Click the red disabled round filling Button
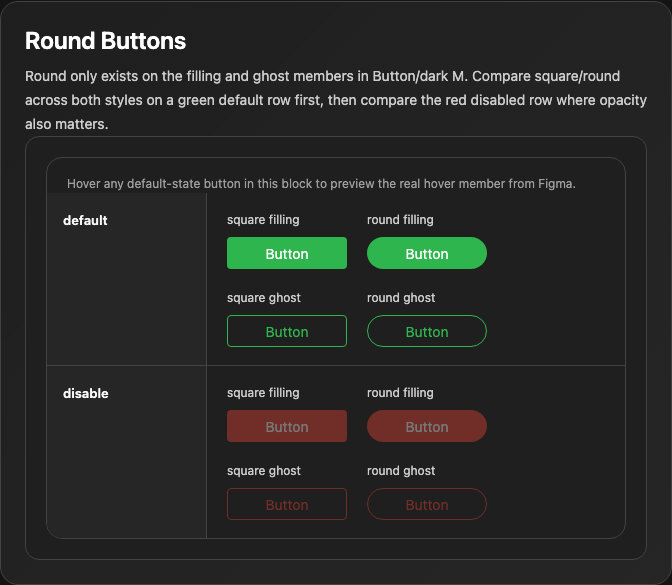 [x=427, y=426]
